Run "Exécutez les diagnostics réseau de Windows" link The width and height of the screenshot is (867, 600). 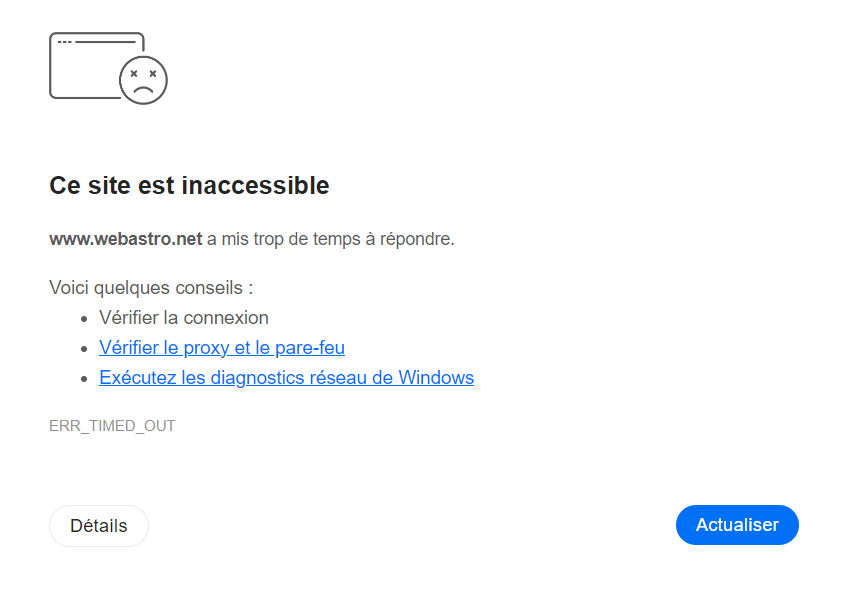point(286,378)
